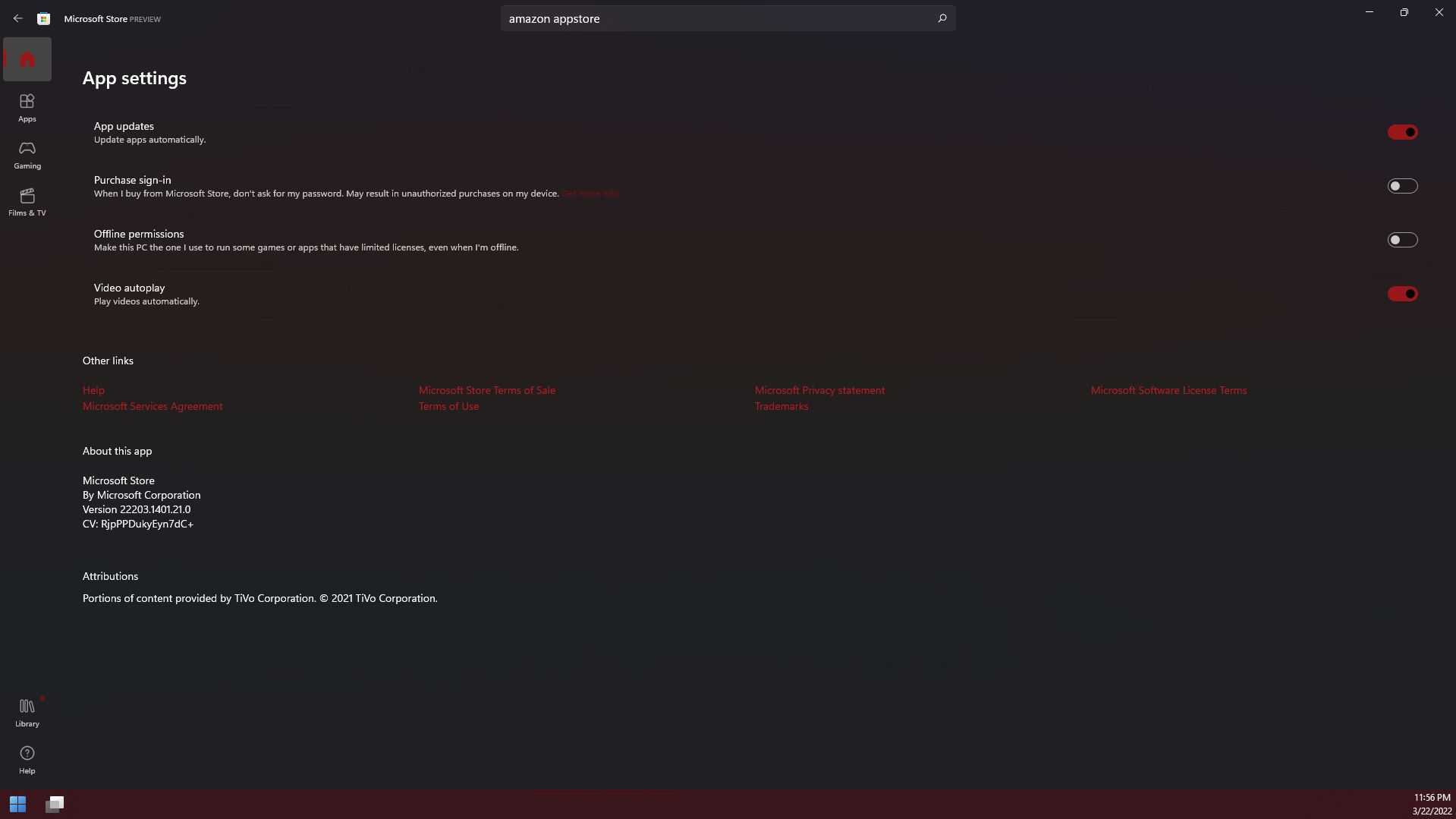Click the search box containing amazon appstore
This screenshot has width=1456, height=819.
point(728,18)
